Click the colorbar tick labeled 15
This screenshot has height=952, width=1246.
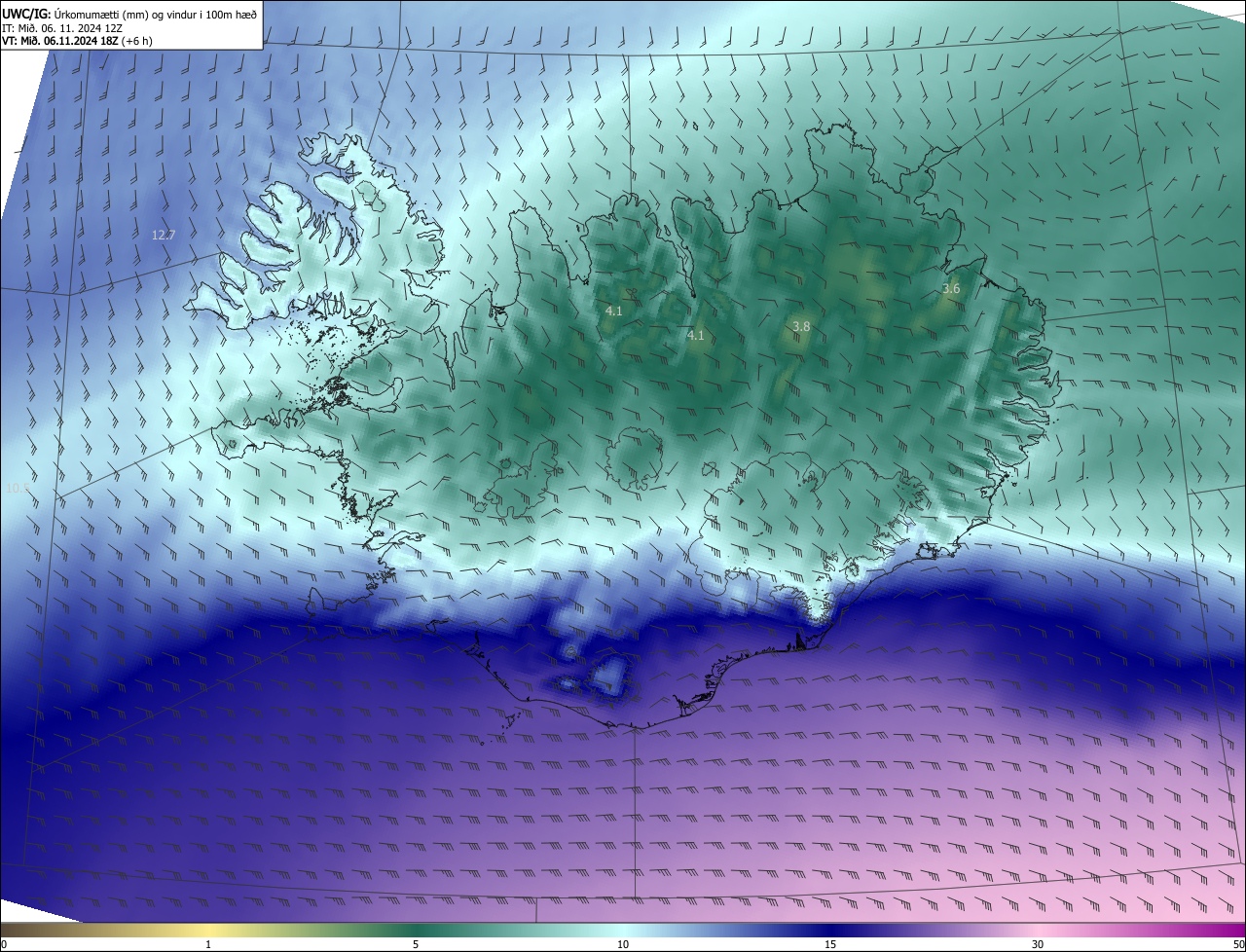click(830, 944)
